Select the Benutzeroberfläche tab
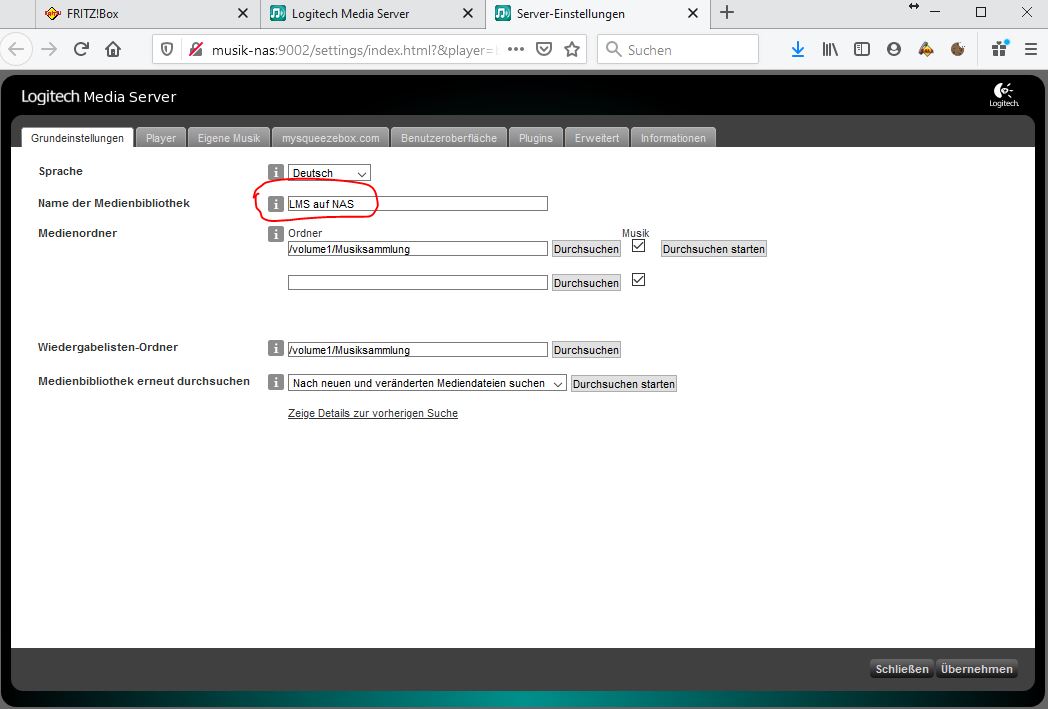 pyautogui.click(x=448, y=138)
